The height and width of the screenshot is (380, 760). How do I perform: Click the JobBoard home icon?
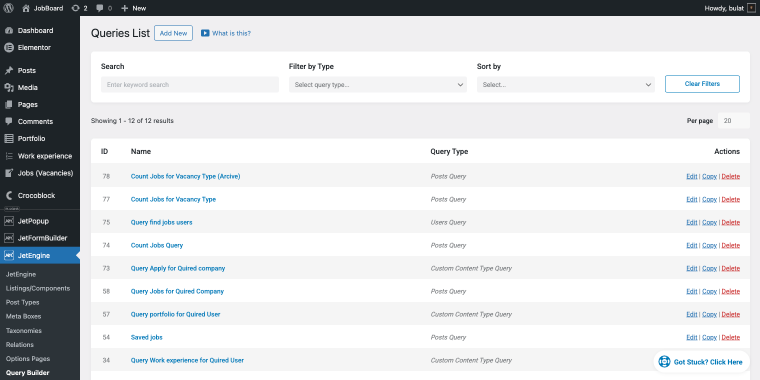pos(26,8)
